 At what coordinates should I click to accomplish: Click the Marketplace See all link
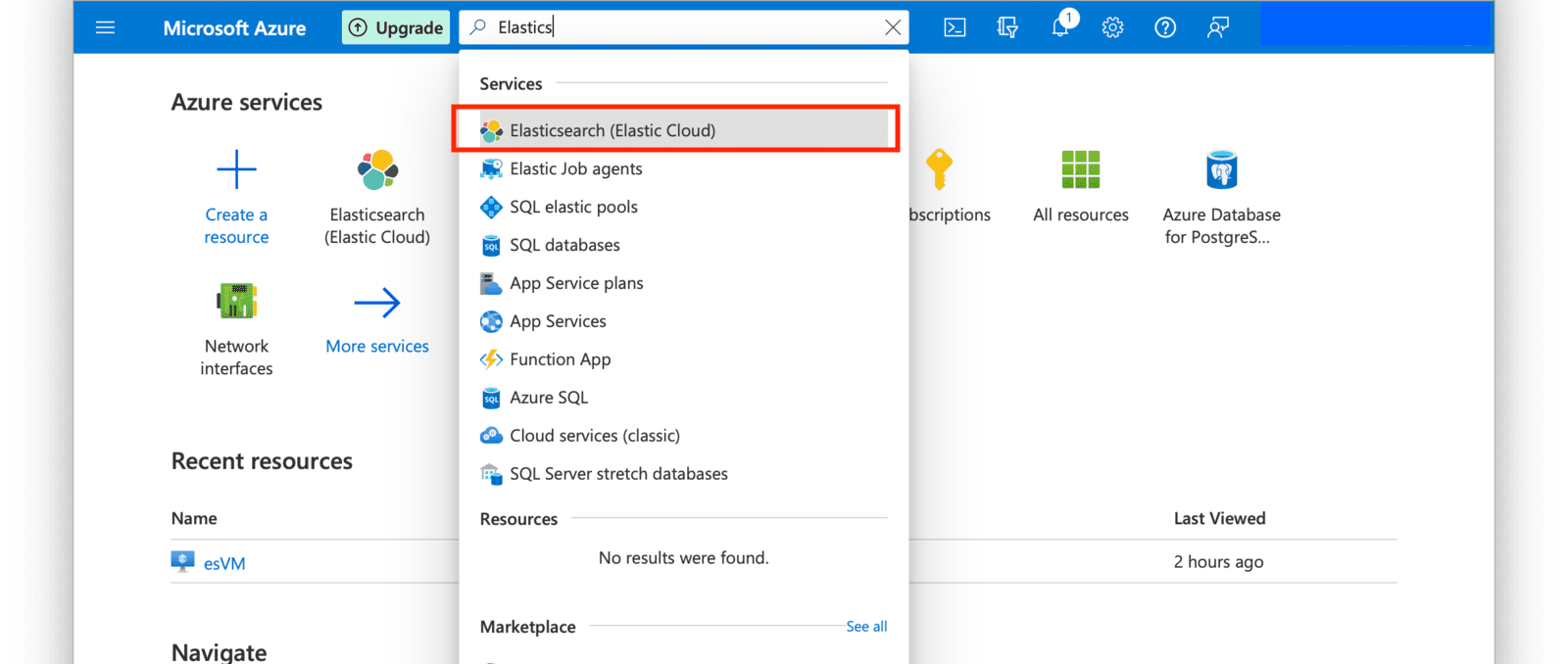pos(866,626)
